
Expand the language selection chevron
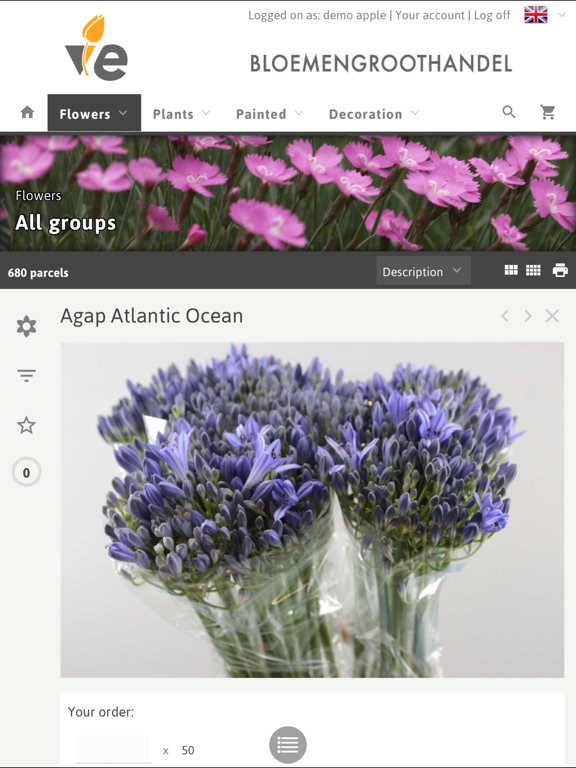click(x=562, y=15)
